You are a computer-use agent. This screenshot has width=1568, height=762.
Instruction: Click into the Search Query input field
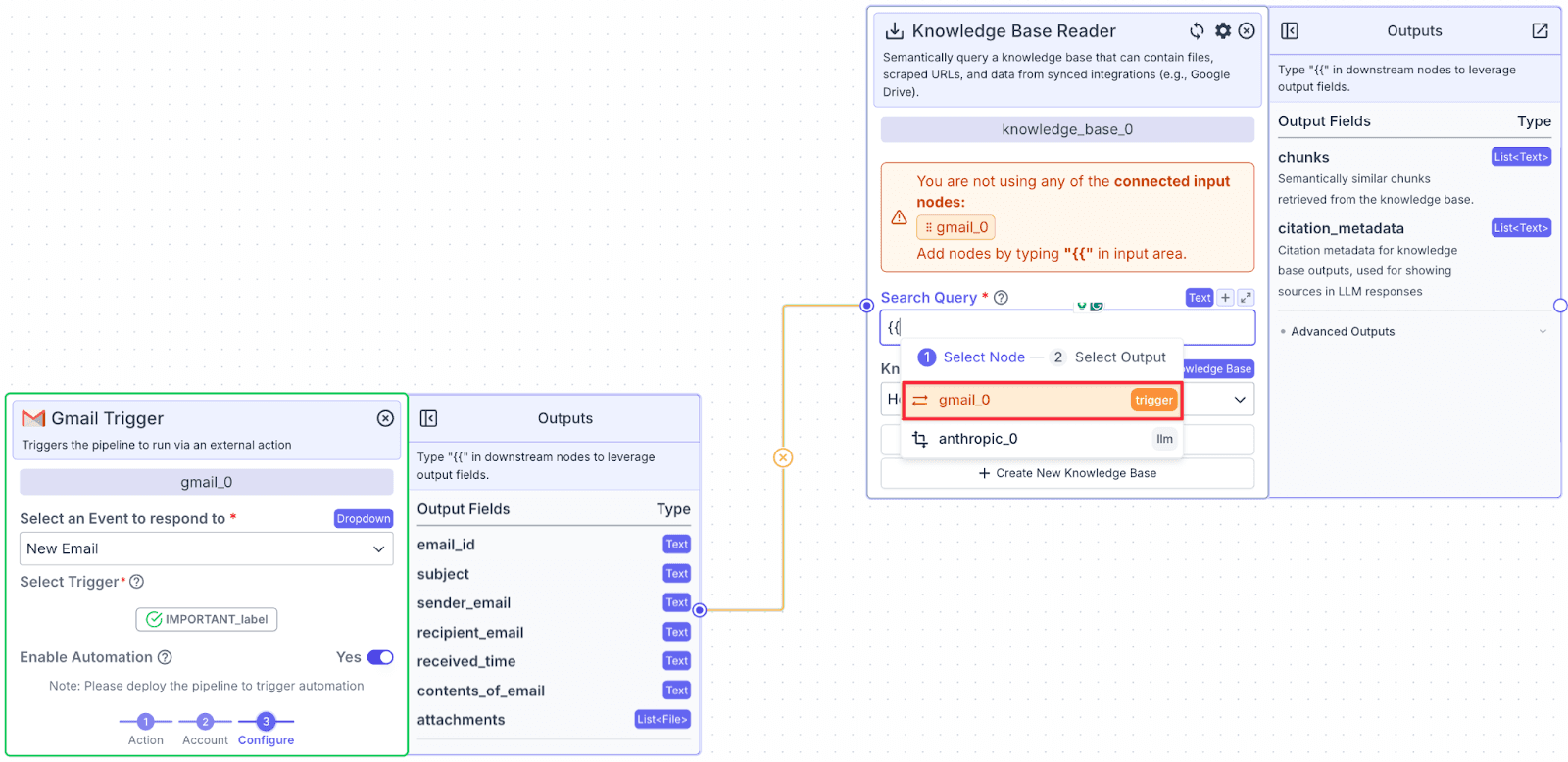pos(1067,327)
